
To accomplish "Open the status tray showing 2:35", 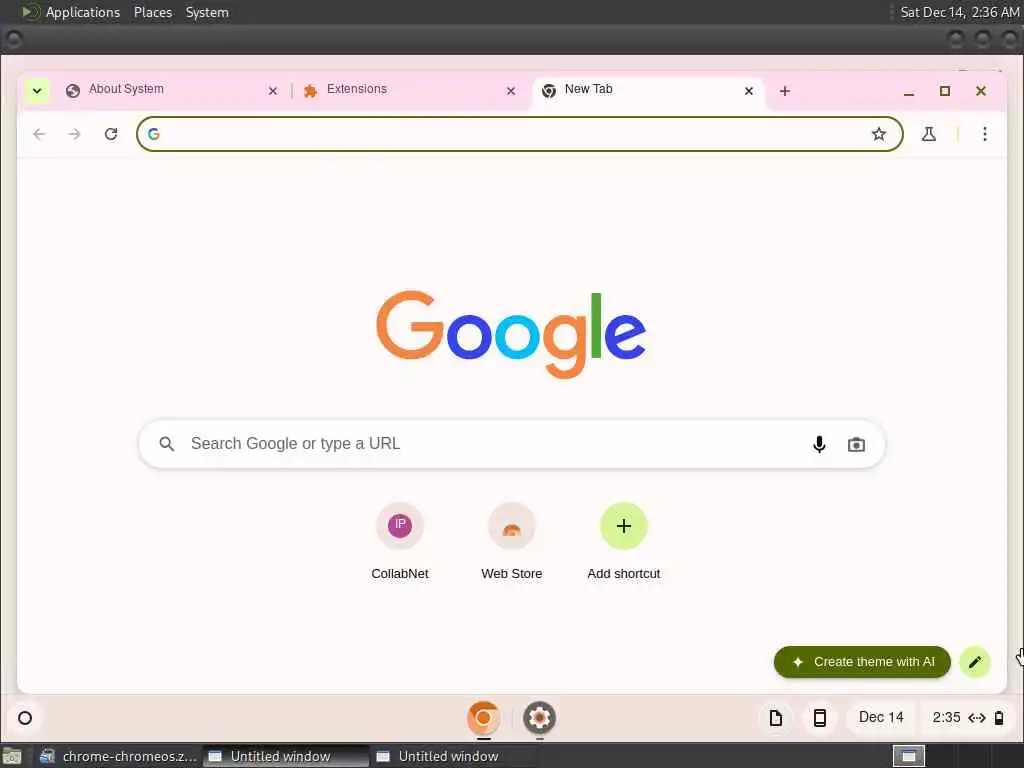I will (x=967, y=717).
